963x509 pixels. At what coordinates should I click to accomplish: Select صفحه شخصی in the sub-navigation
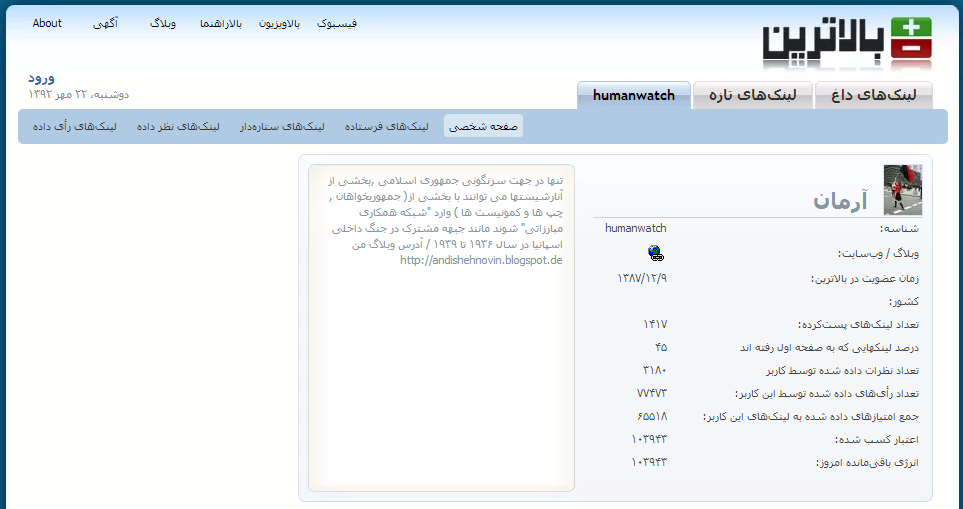(483, 127)
